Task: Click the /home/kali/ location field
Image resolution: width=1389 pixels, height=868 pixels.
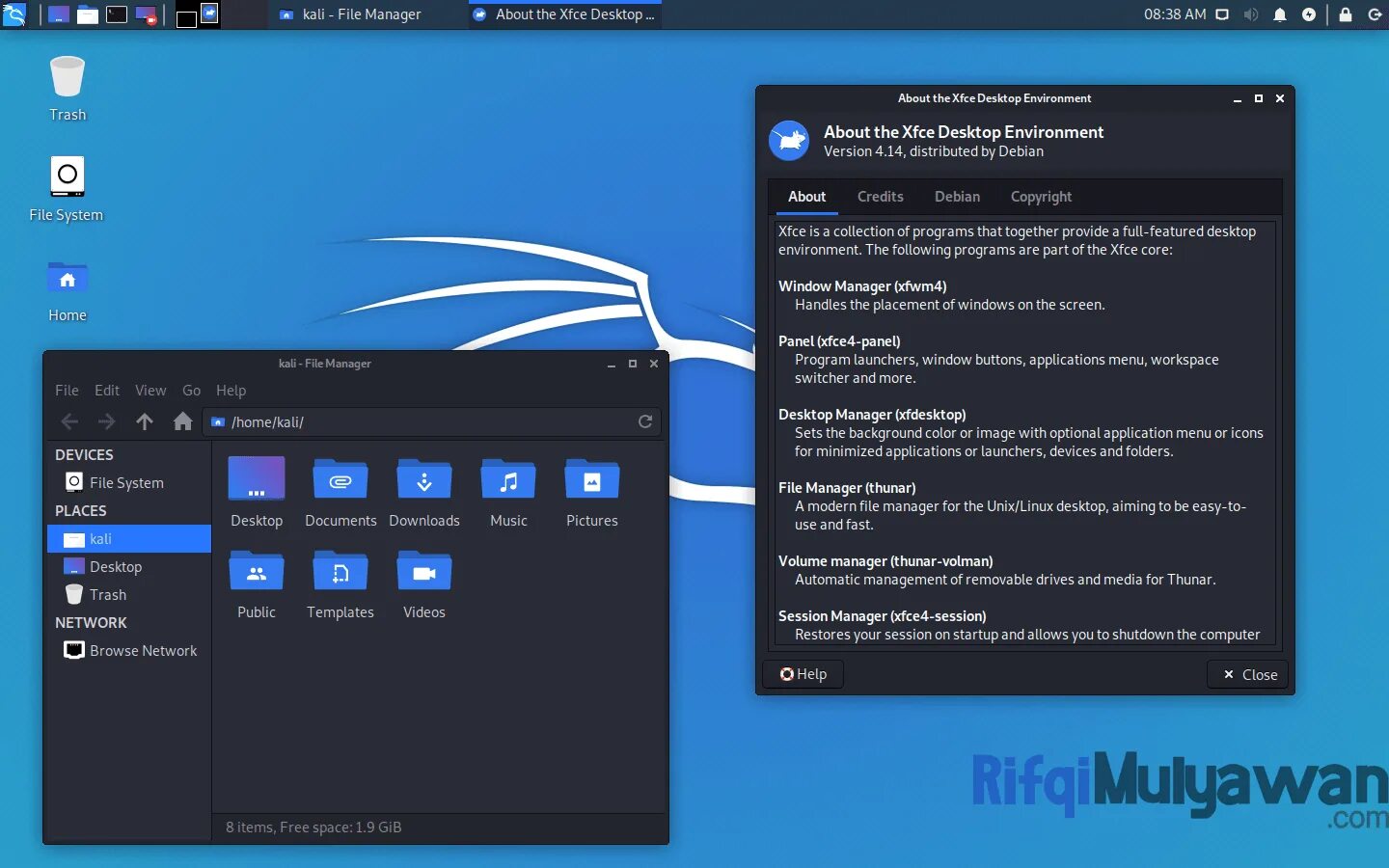Action: [x=431, y=421]
